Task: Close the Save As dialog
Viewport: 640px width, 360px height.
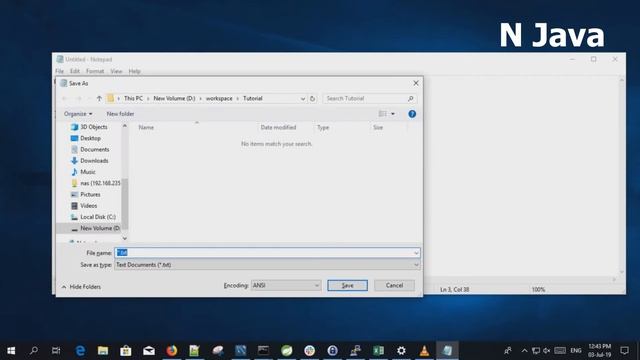Action: [x=416, y=83]
